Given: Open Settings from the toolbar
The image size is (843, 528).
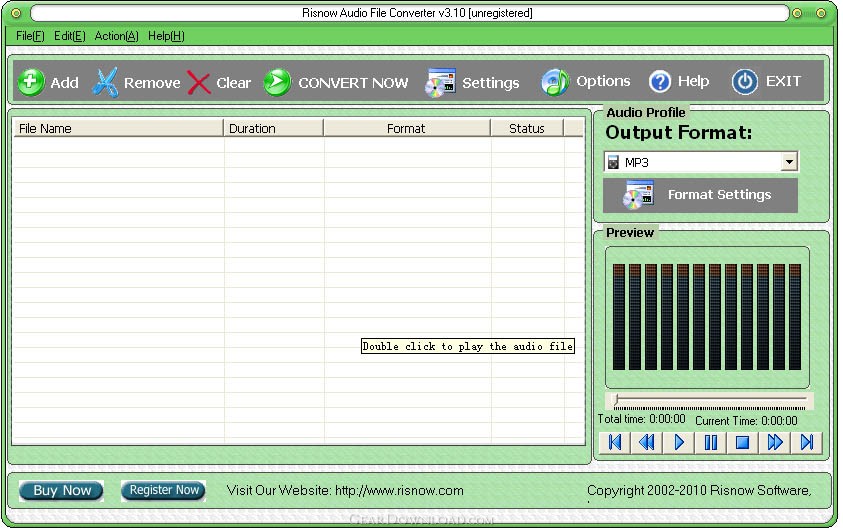Looking at the screenshot, I should (x=472, y=82).
